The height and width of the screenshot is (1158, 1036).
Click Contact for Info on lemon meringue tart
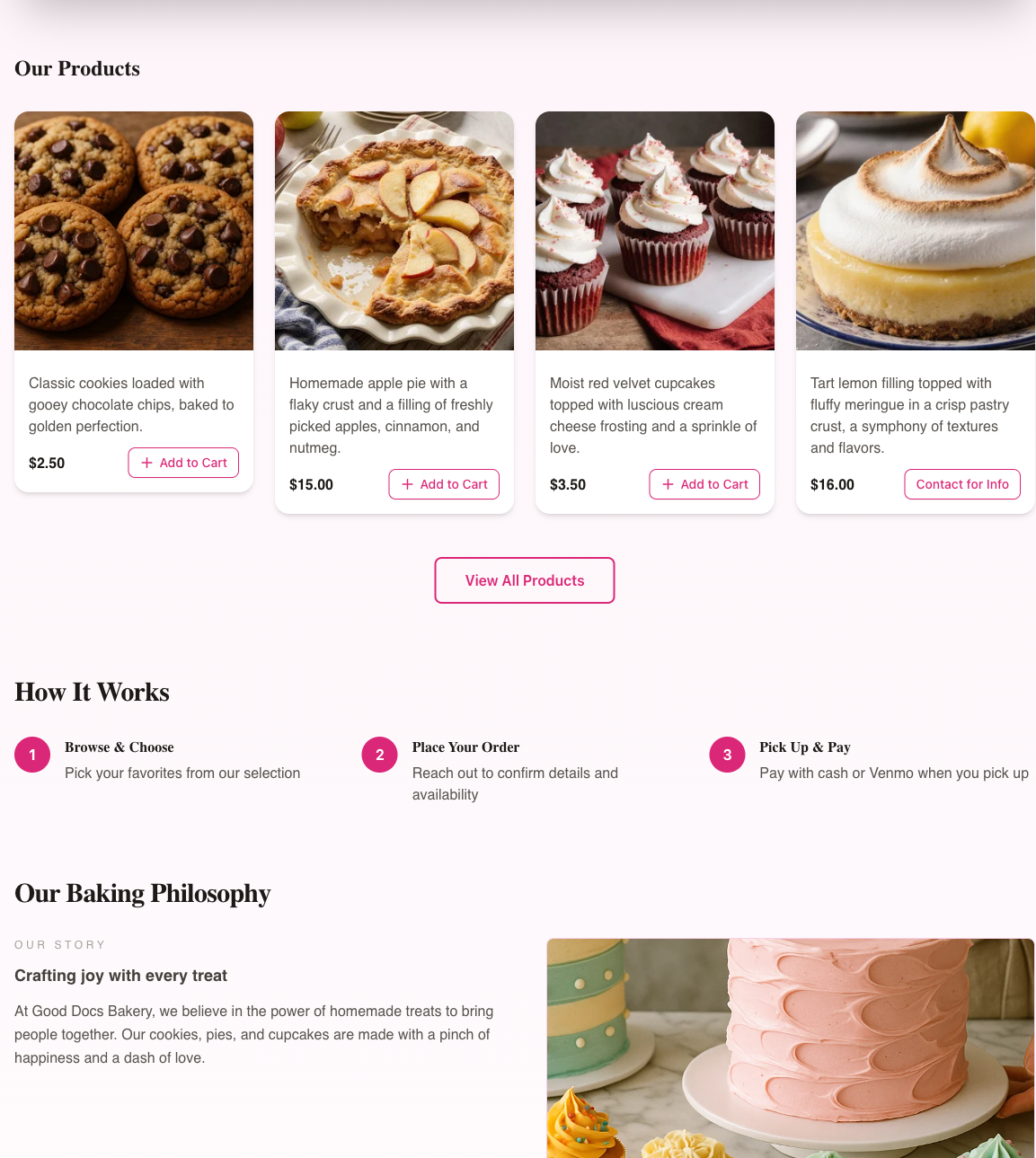tap(962, 484)
